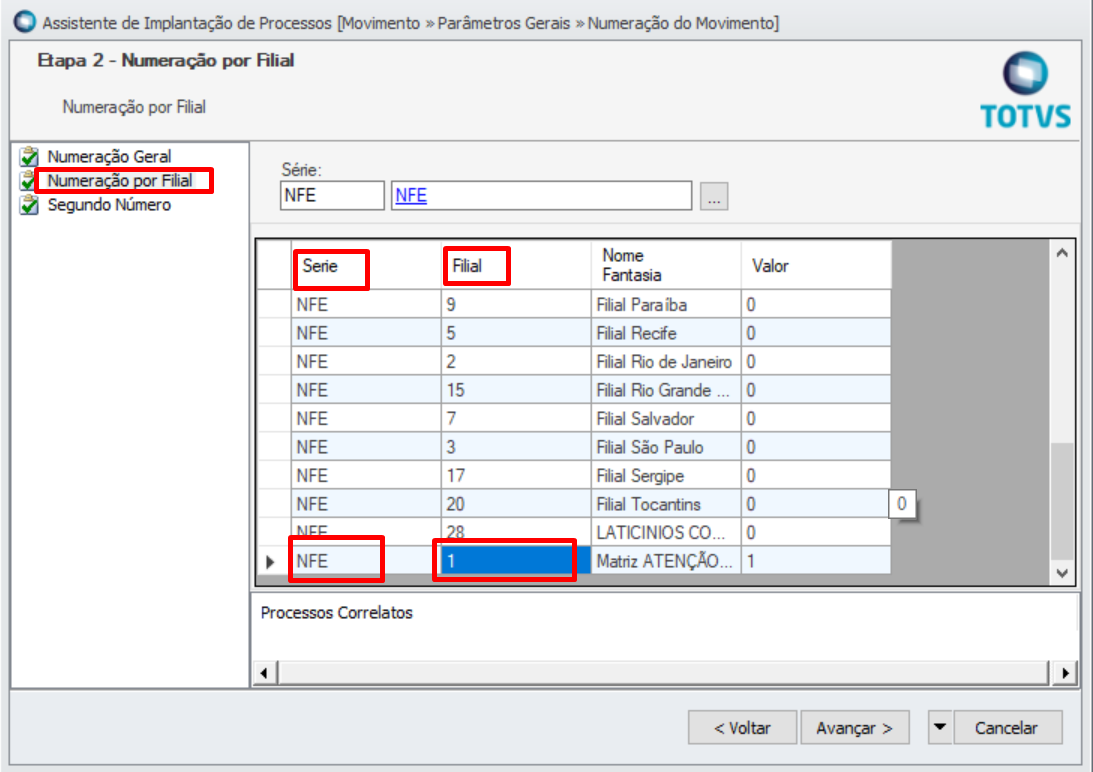Image resolution: width=1093 pixels, height=772 pixels.
Task: Click the current row indicator arrow
Action: pos(270,561)
